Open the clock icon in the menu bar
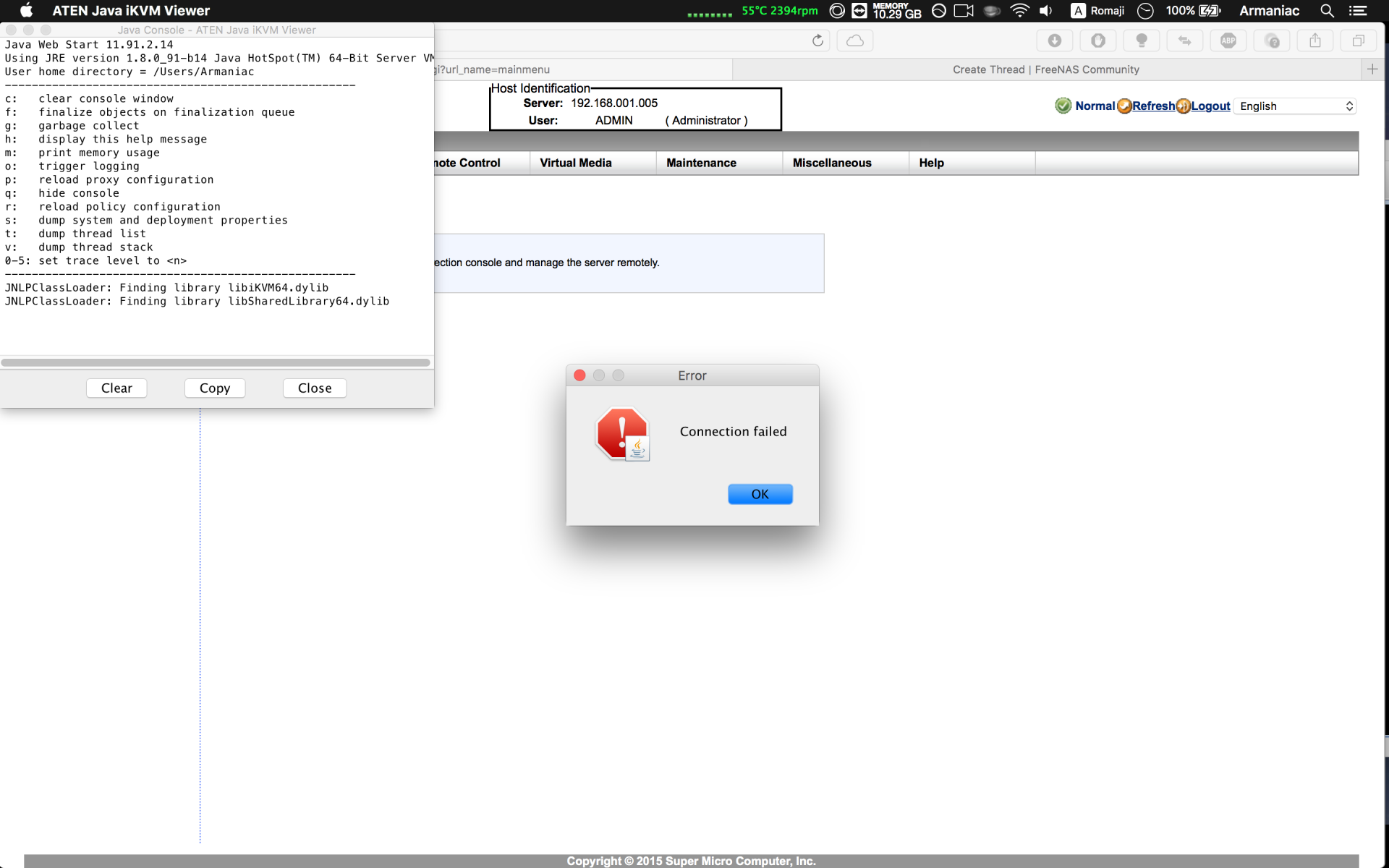This screenshot has width=1389, height=868. pos(1145,10)
